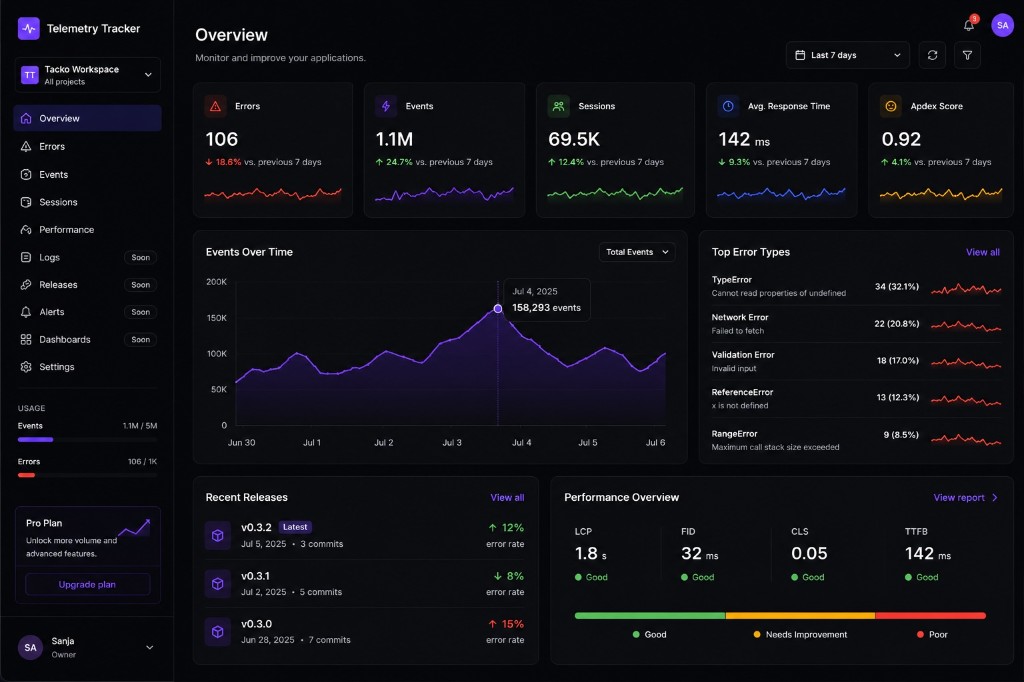Screen dimensions: 1024x682
Task: Click the CLS 0.05 metric value
Action: pyautogui.click(x=809, y=554)
